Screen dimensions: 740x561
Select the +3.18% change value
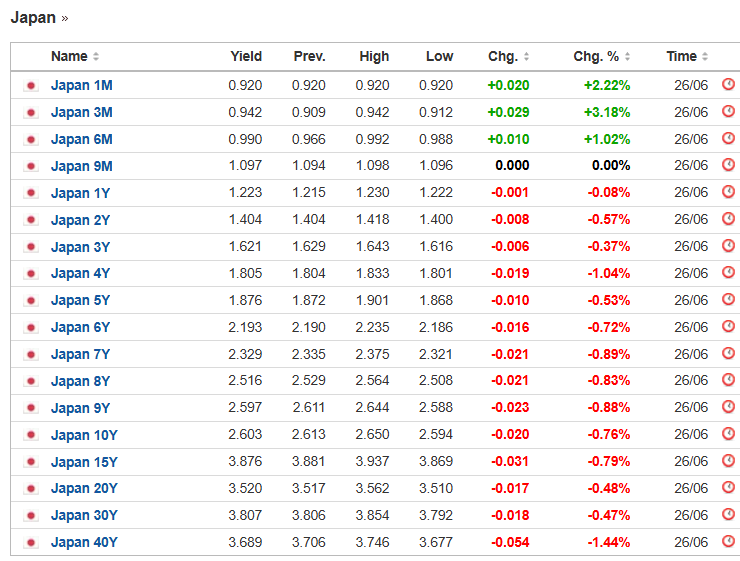pos(607,112)
